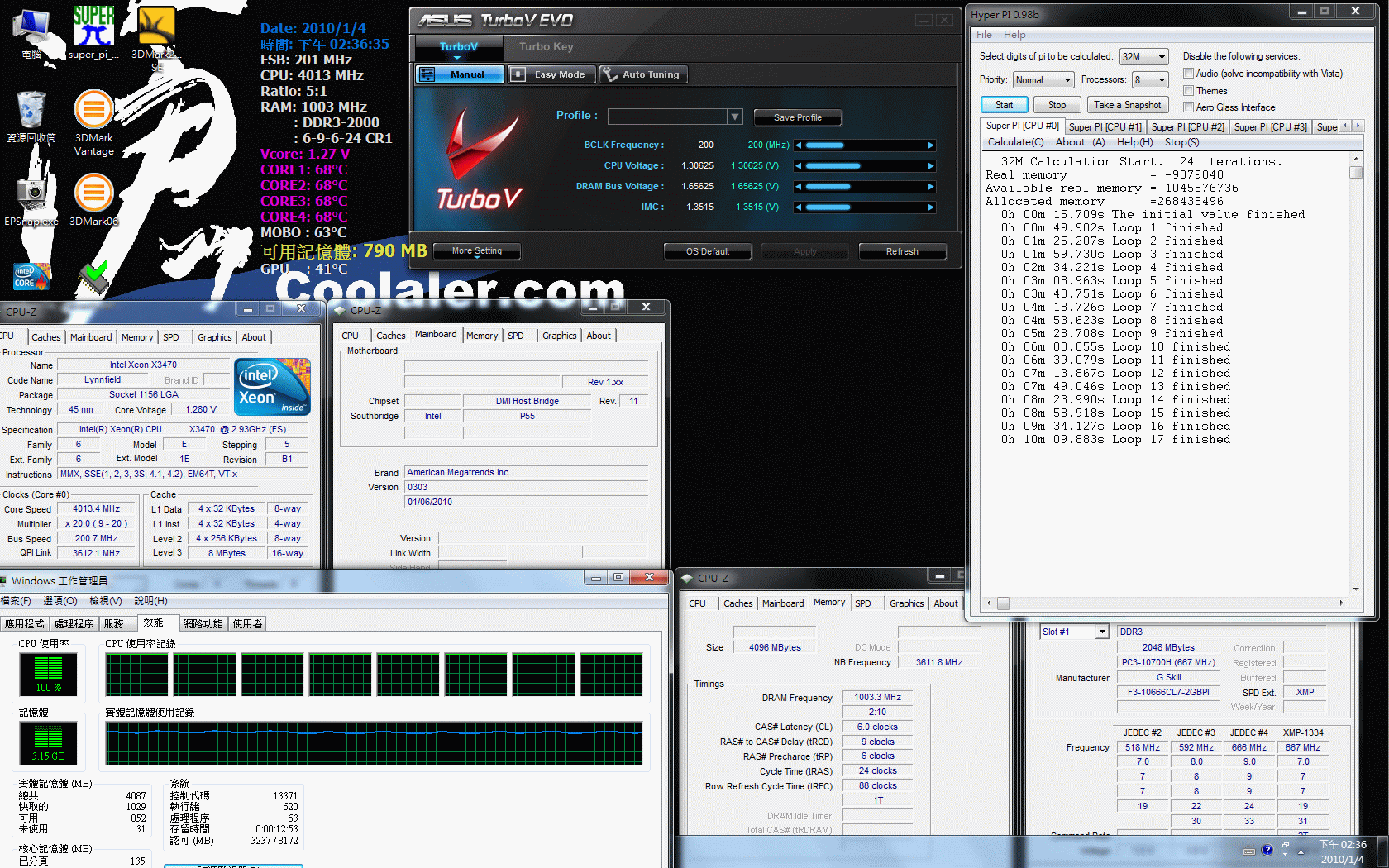Screen dimensions: 1389x868
Task: Adjust the DRAM Bus Voltage slider
Action: point(865,187)
